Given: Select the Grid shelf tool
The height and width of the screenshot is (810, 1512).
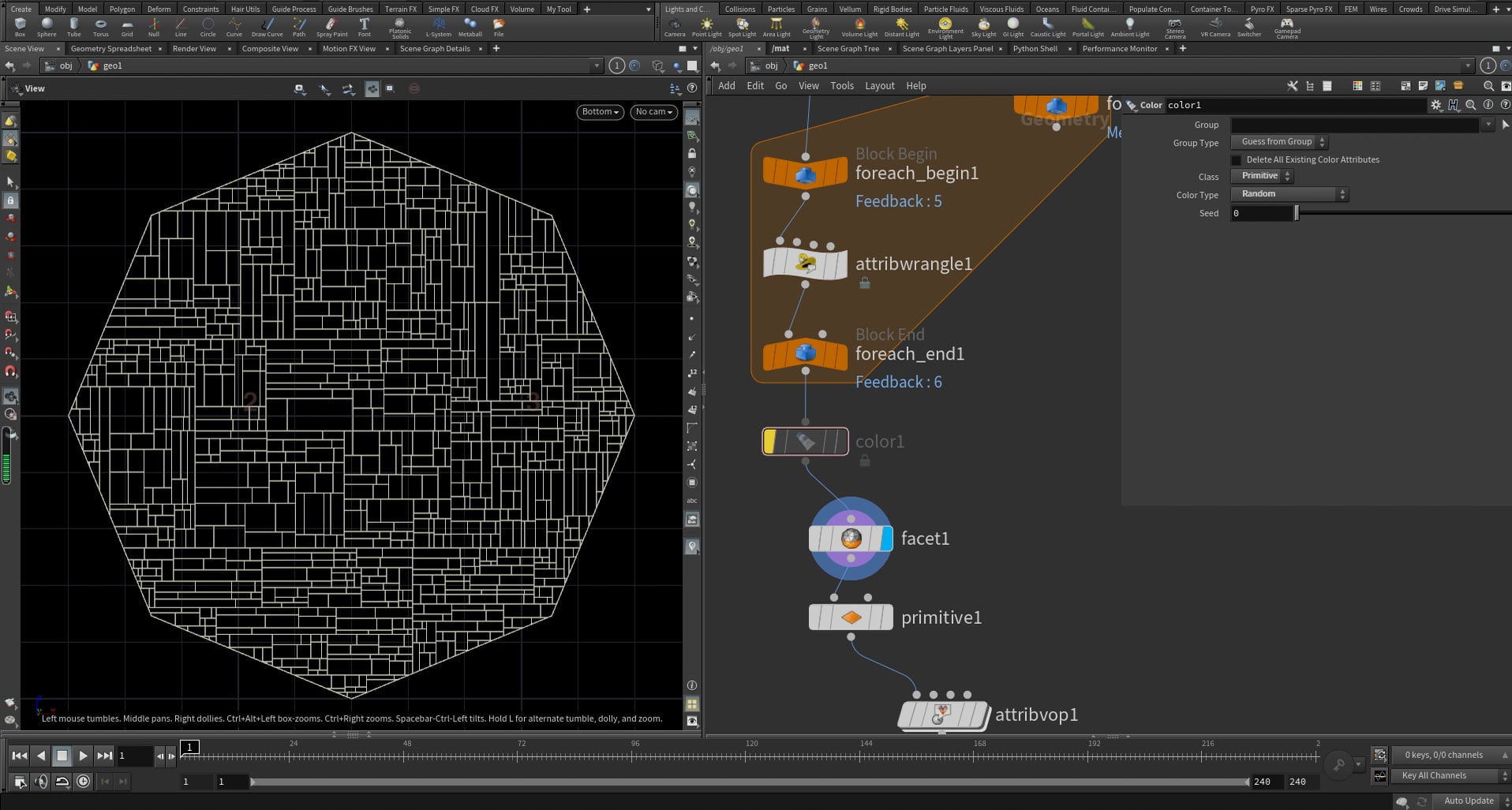Looking at the screenshot, I should [x=127, y=28].
